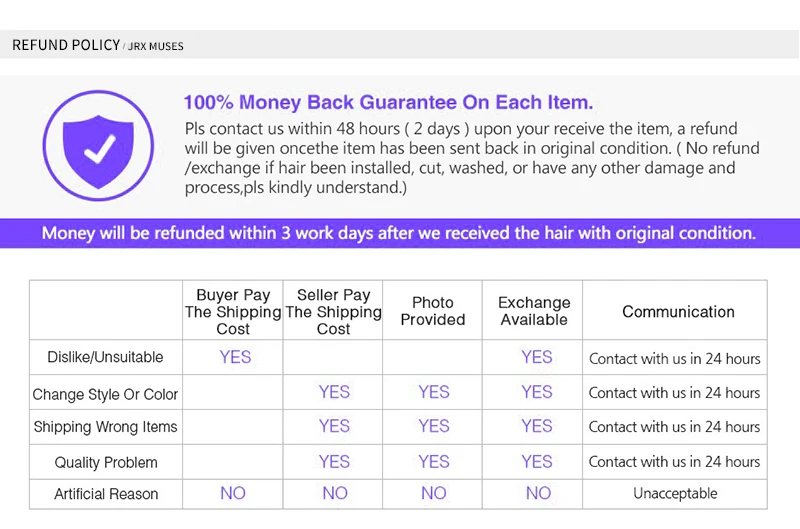Click the purple refund-within-3-work-days banner
Screen dimensions: 800x529
[x=400, y=233]
